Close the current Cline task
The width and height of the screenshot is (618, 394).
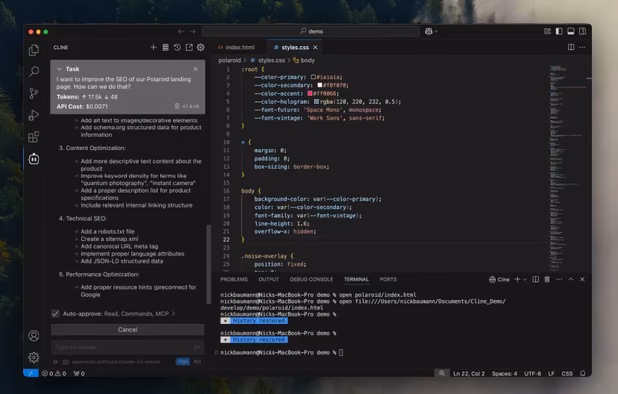(195, 69)
